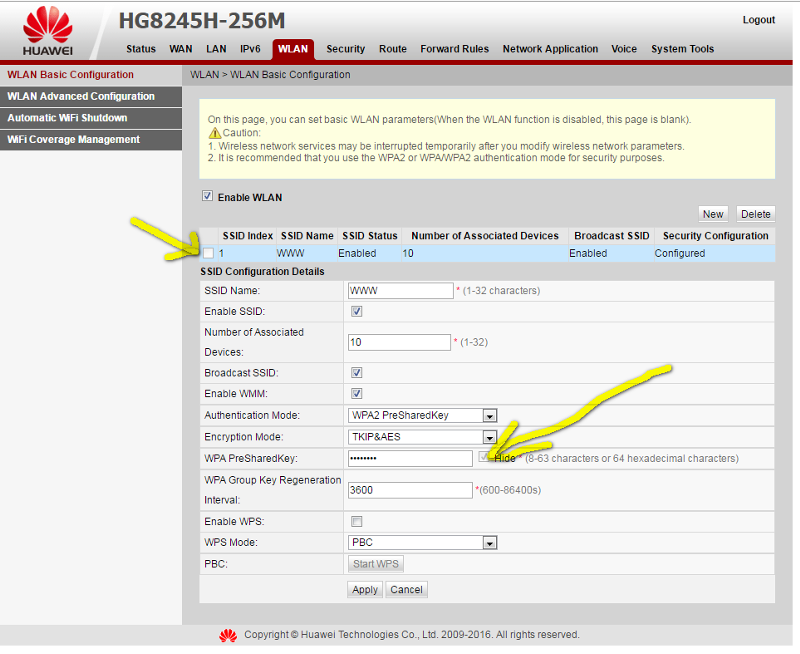Click the 'SSID Configuration Details' heading
Screen dimensions: 800x654
pyautogui.click(x=262, y=271)
